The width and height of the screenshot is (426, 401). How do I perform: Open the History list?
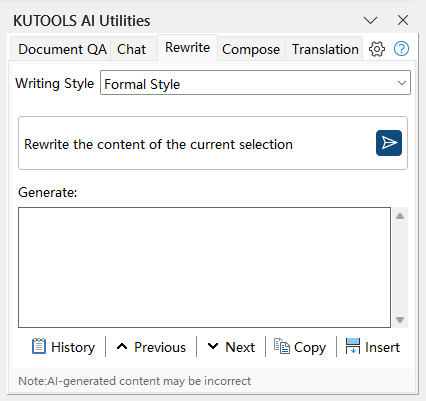coord(63,347)
